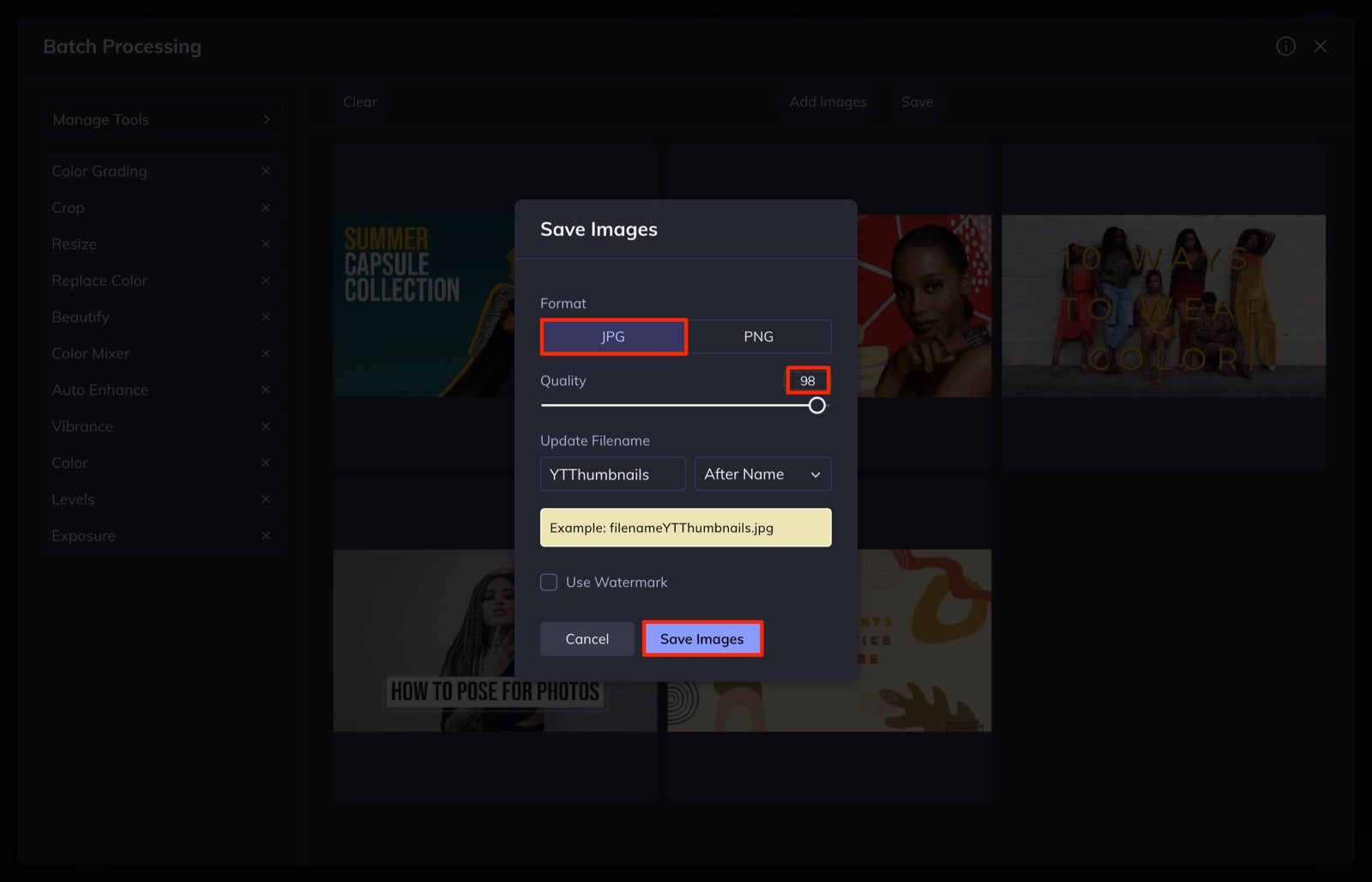
Task: Confirm with the Save Images button
Action: [x=702, y=638]
